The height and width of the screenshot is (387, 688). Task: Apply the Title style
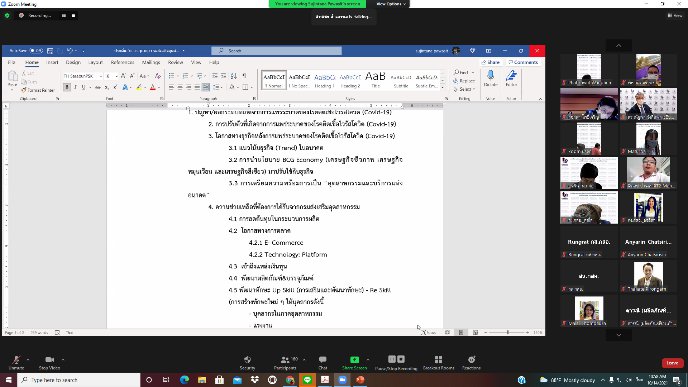click(x=375, y=80)
